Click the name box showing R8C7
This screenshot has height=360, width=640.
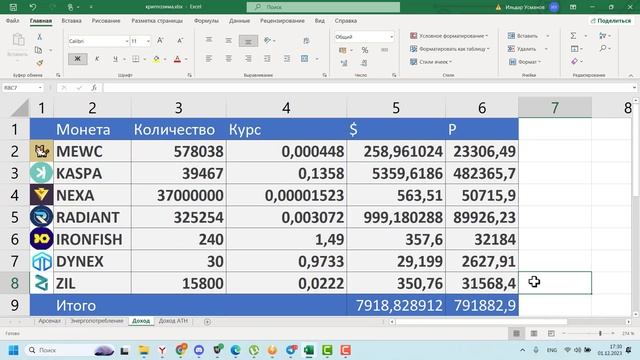click(x=22, y=88)
